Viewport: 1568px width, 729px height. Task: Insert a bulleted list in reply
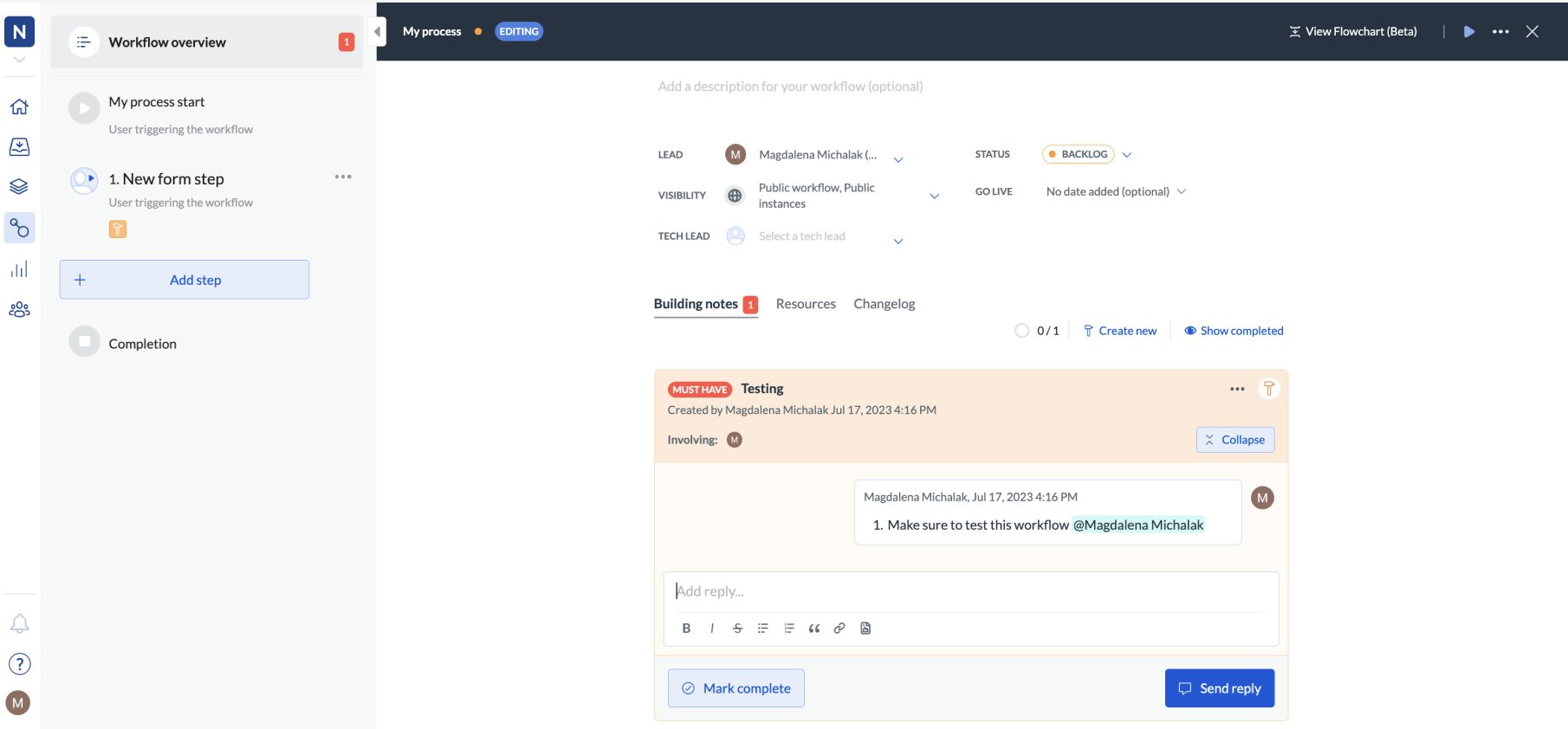762,629
